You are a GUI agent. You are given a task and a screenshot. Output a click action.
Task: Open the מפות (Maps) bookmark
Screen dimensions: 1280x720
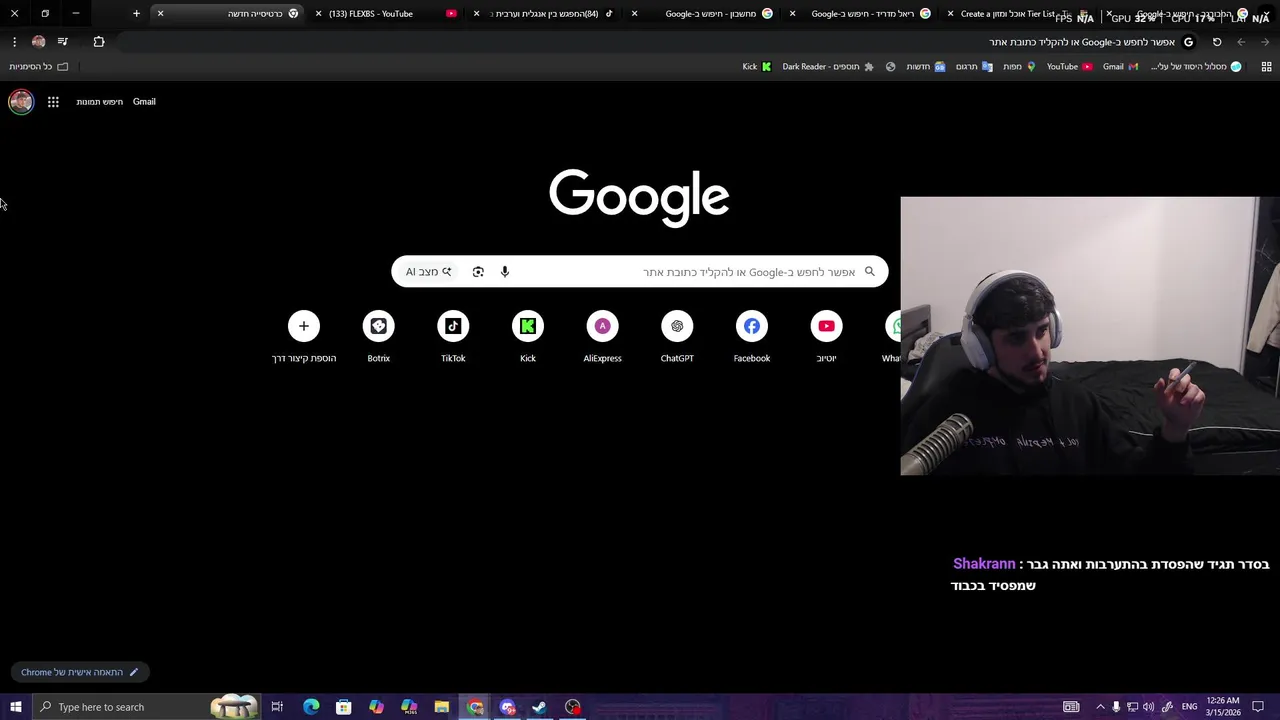1019,67
